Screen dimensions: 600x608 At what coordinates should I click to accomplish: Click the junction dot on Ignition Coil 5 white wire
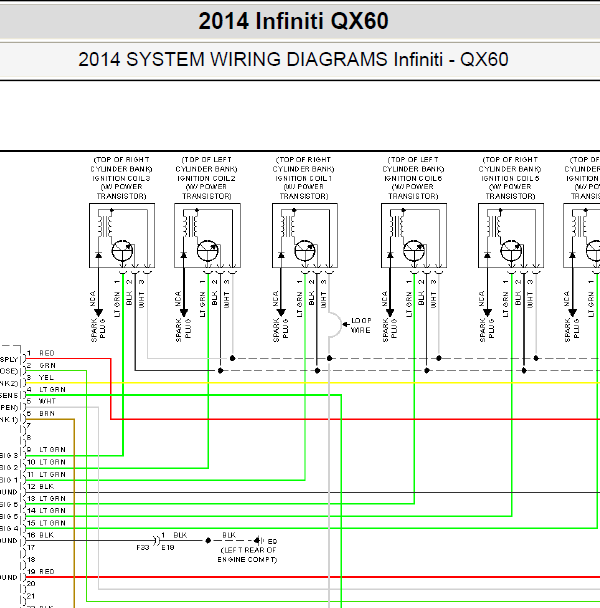pos(536,358)
